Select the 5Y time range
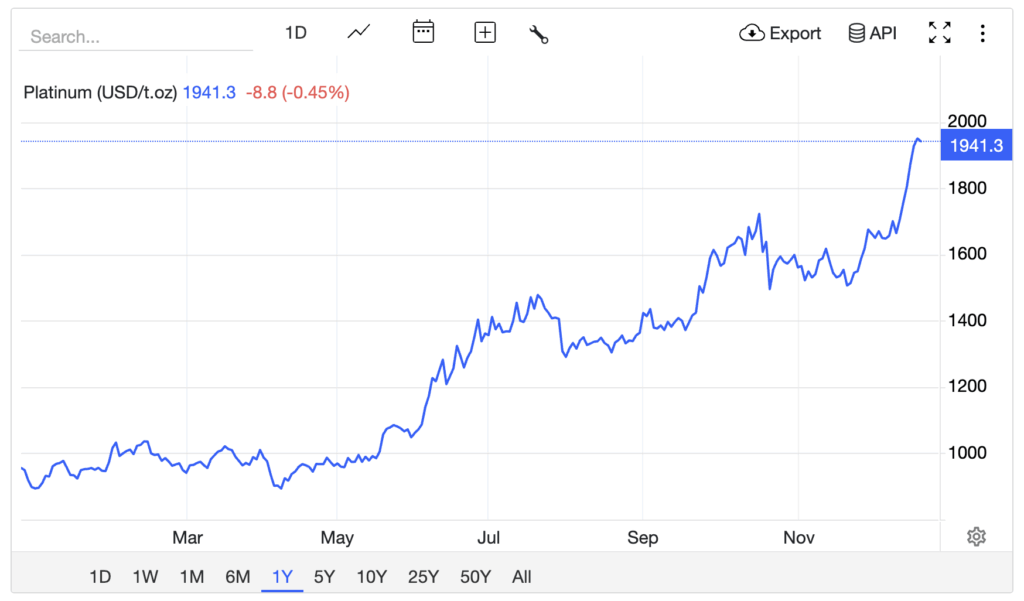The height and width of the screenshot is (601, 1024). pyautogui.click(x=324, y=576)
